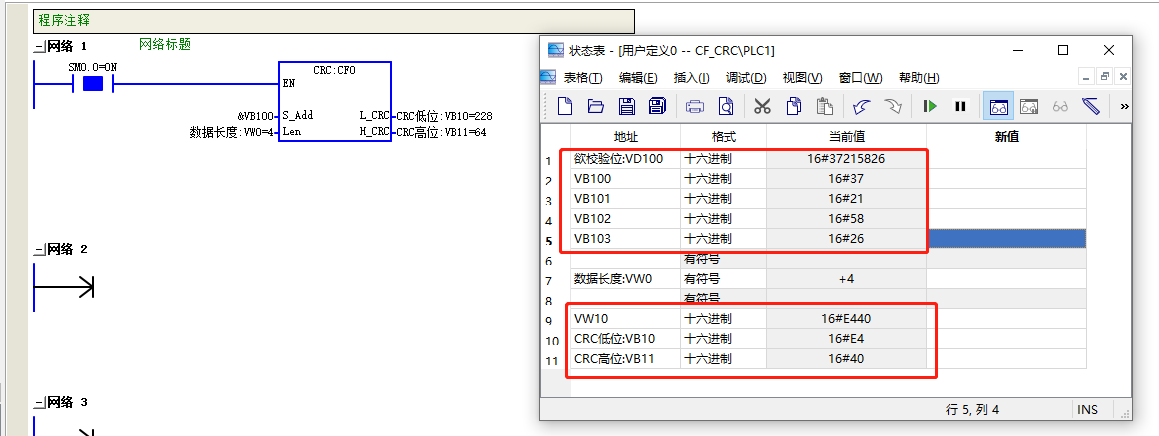
Task: Click the 地址 column header
Action: 625,137
